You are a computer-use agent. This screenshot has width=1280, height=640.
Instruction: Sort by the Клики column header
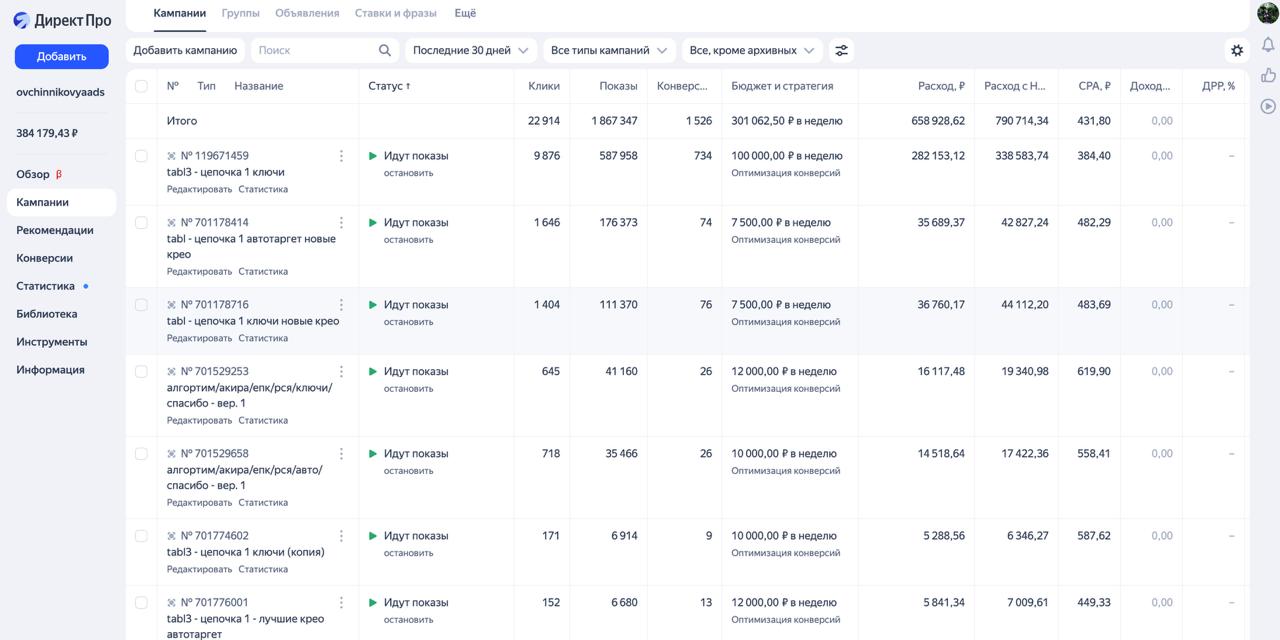(x=544, y=86)
